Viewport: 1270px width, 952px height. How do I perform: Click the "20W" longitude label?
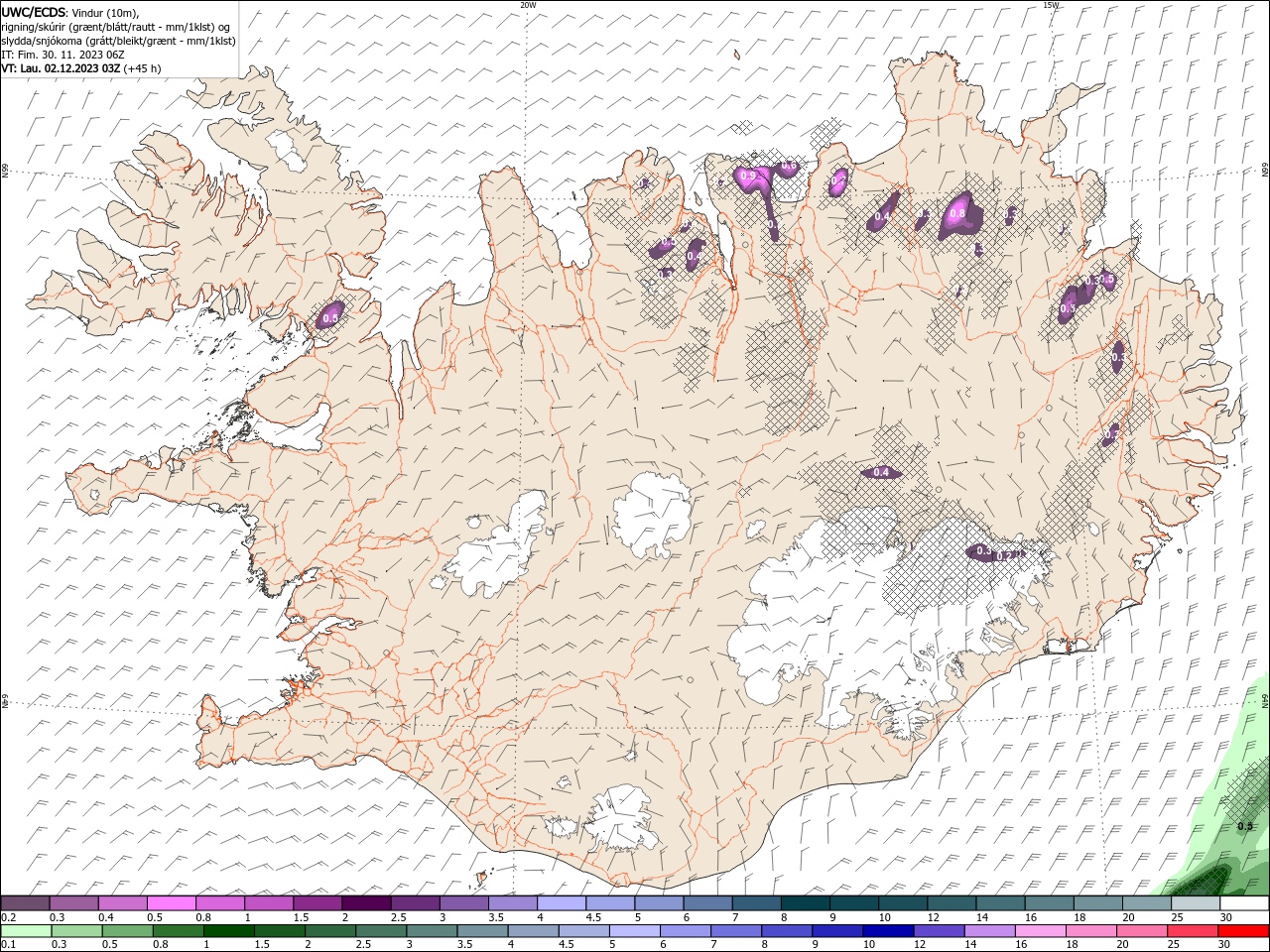tap(528, 5)
